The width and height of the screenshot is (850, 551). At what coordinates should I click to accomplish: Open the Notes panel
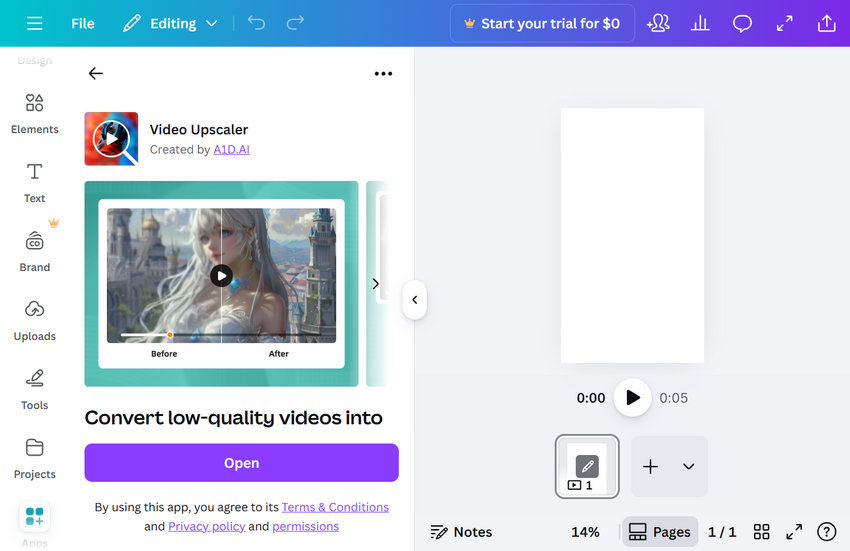(461, 532)
